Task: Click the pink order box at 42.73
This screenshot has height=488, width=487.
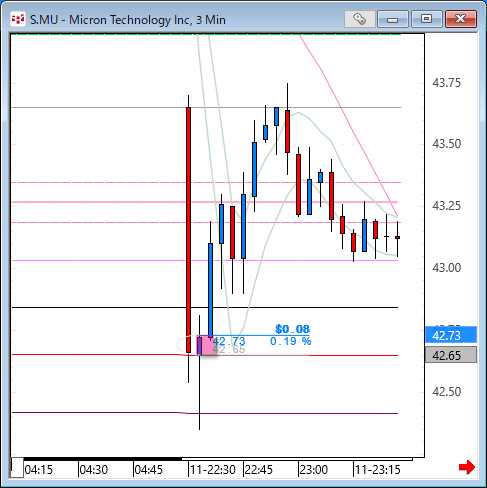Action: (x=207, y=346)
